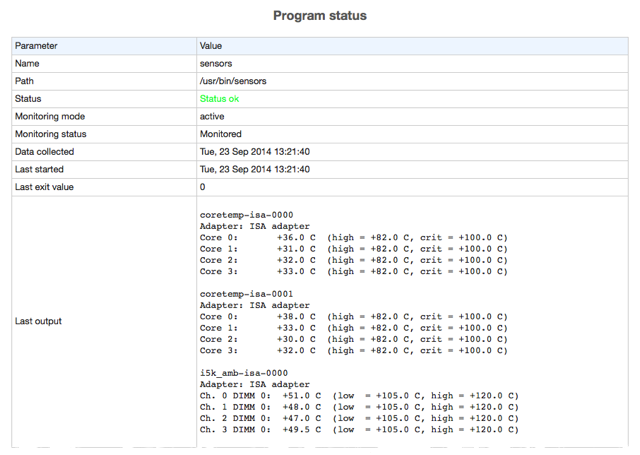The width and height of the screenshot is (640, 455).
Task: Click the Core 1 +31.0 C line
Action: pos(353,249)
